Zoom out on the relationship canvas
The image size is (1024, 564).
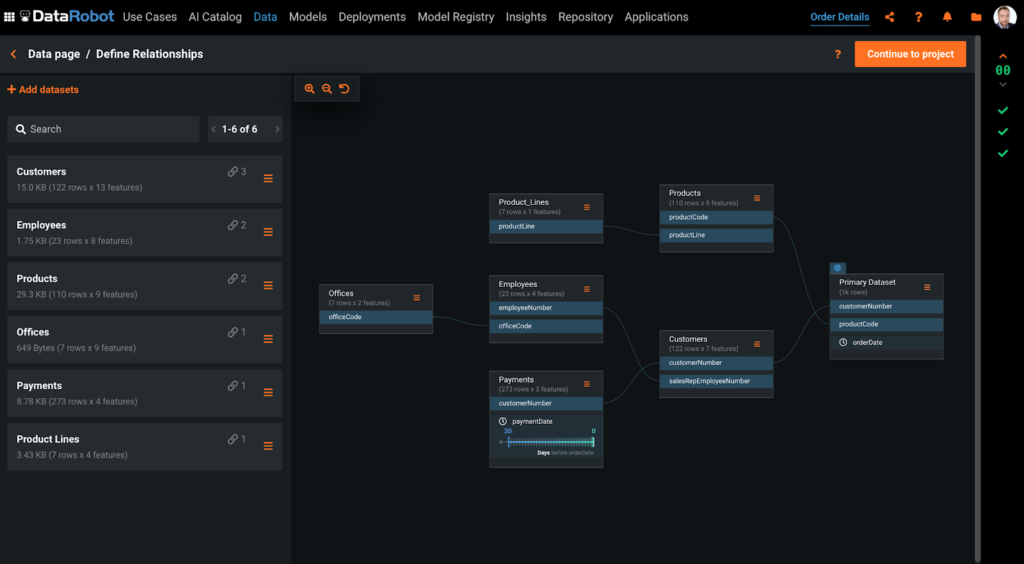(x=327, y=89)
